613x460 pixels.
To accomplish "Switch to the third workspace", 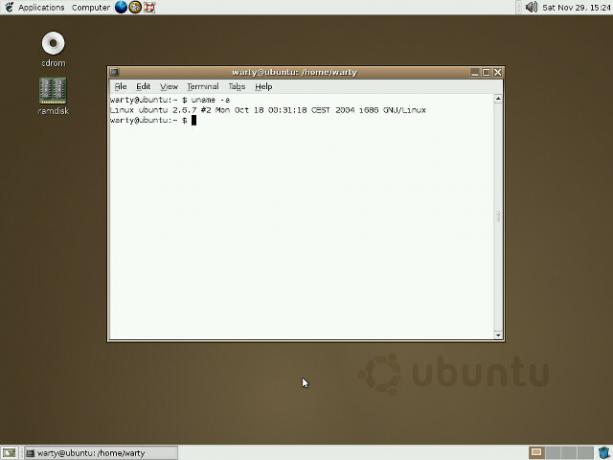I will [569, 453].
